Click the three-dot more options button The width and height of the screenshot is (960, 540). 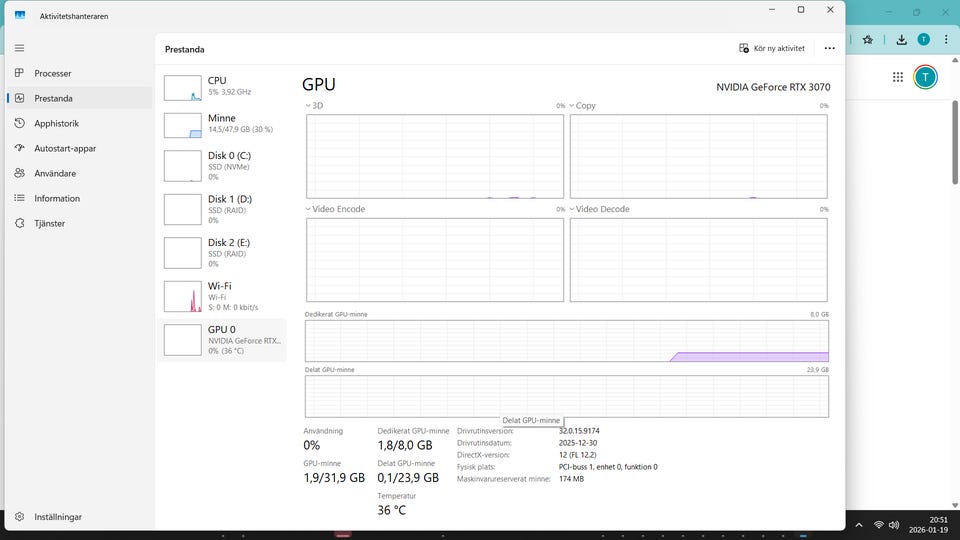click(829, 48)
